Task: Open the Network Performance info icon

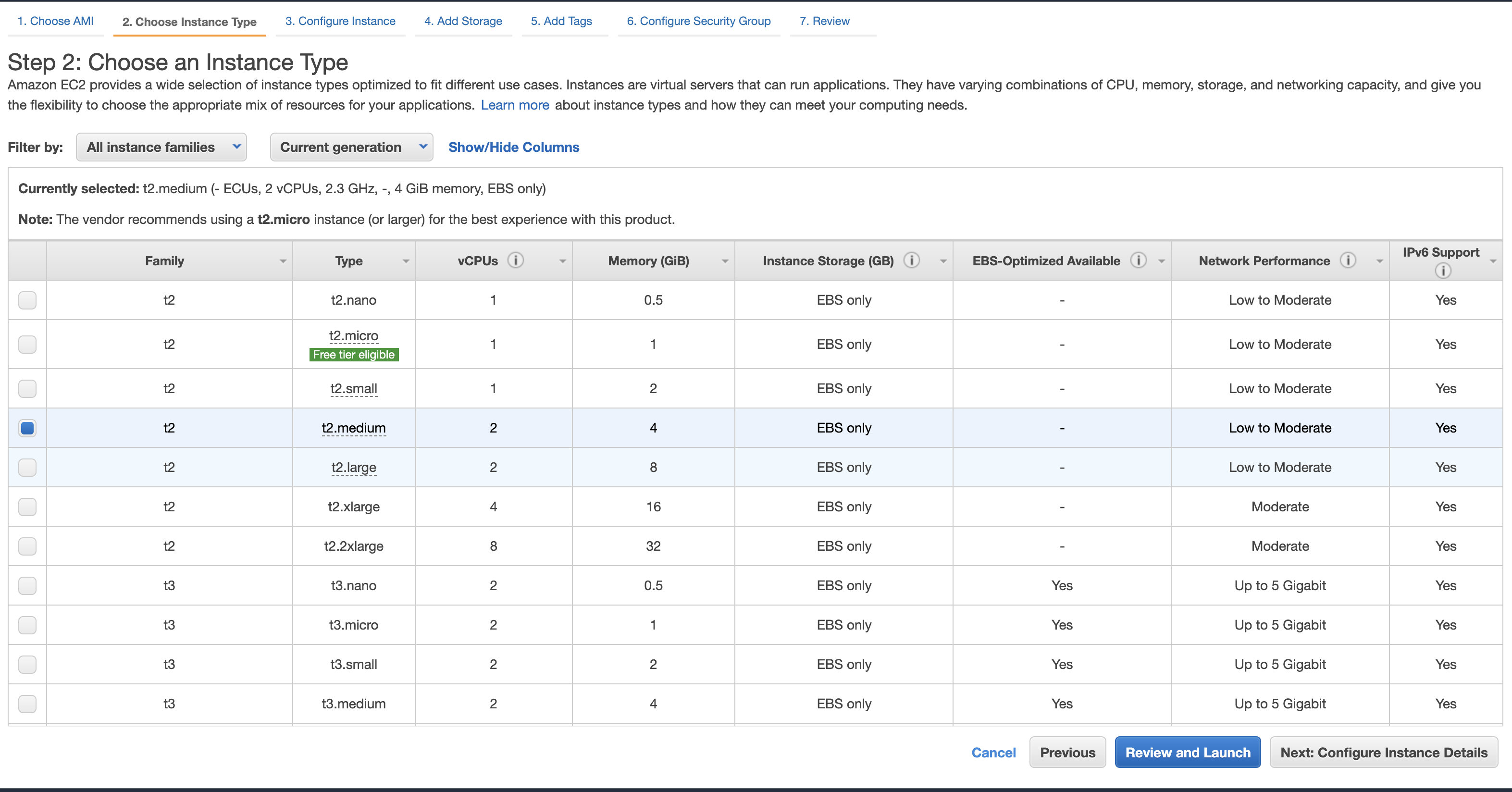Action: pos(1348,260)
